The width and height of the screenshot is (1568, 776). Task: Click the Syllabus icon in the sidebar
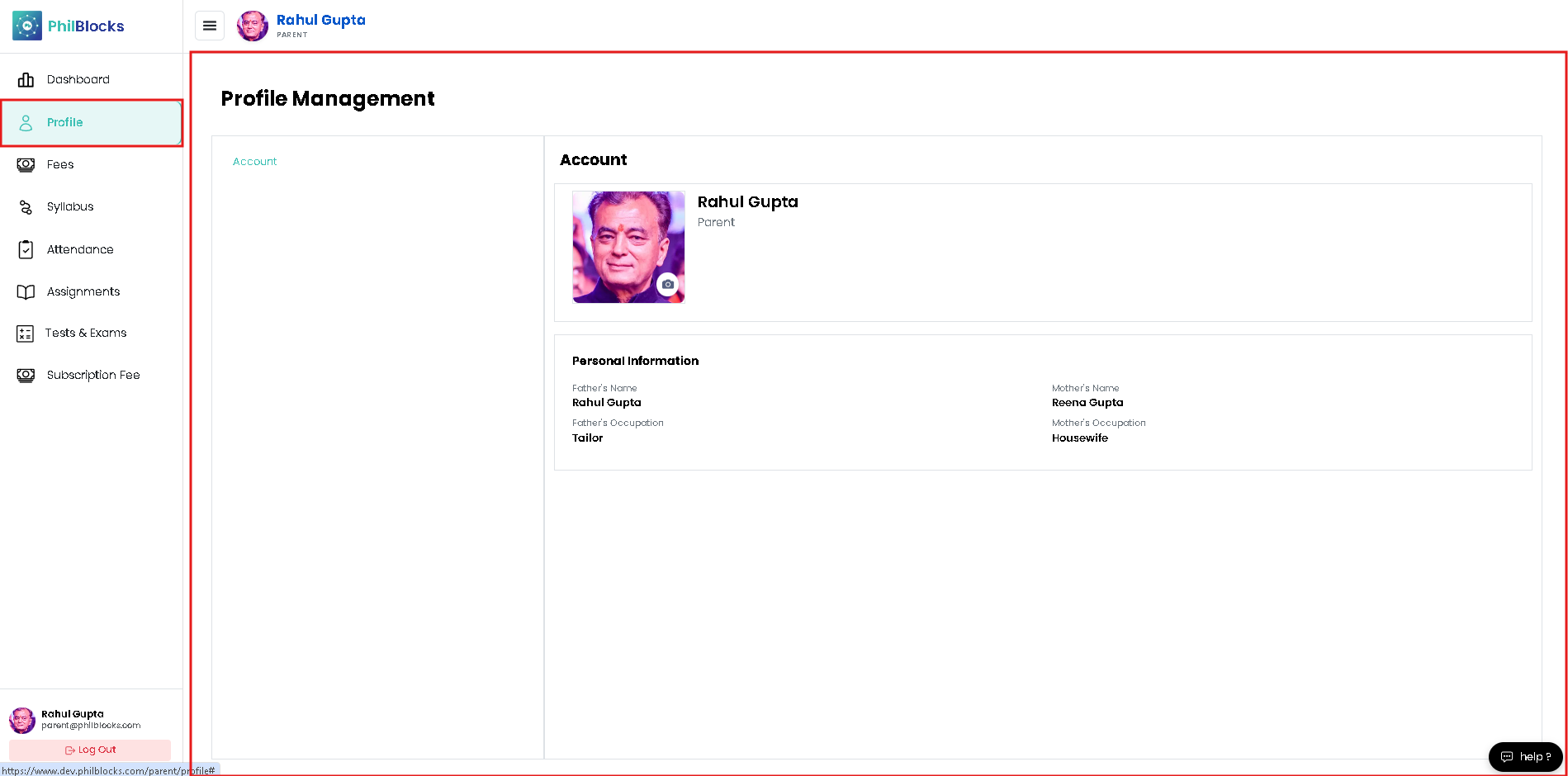click(26, 206)
